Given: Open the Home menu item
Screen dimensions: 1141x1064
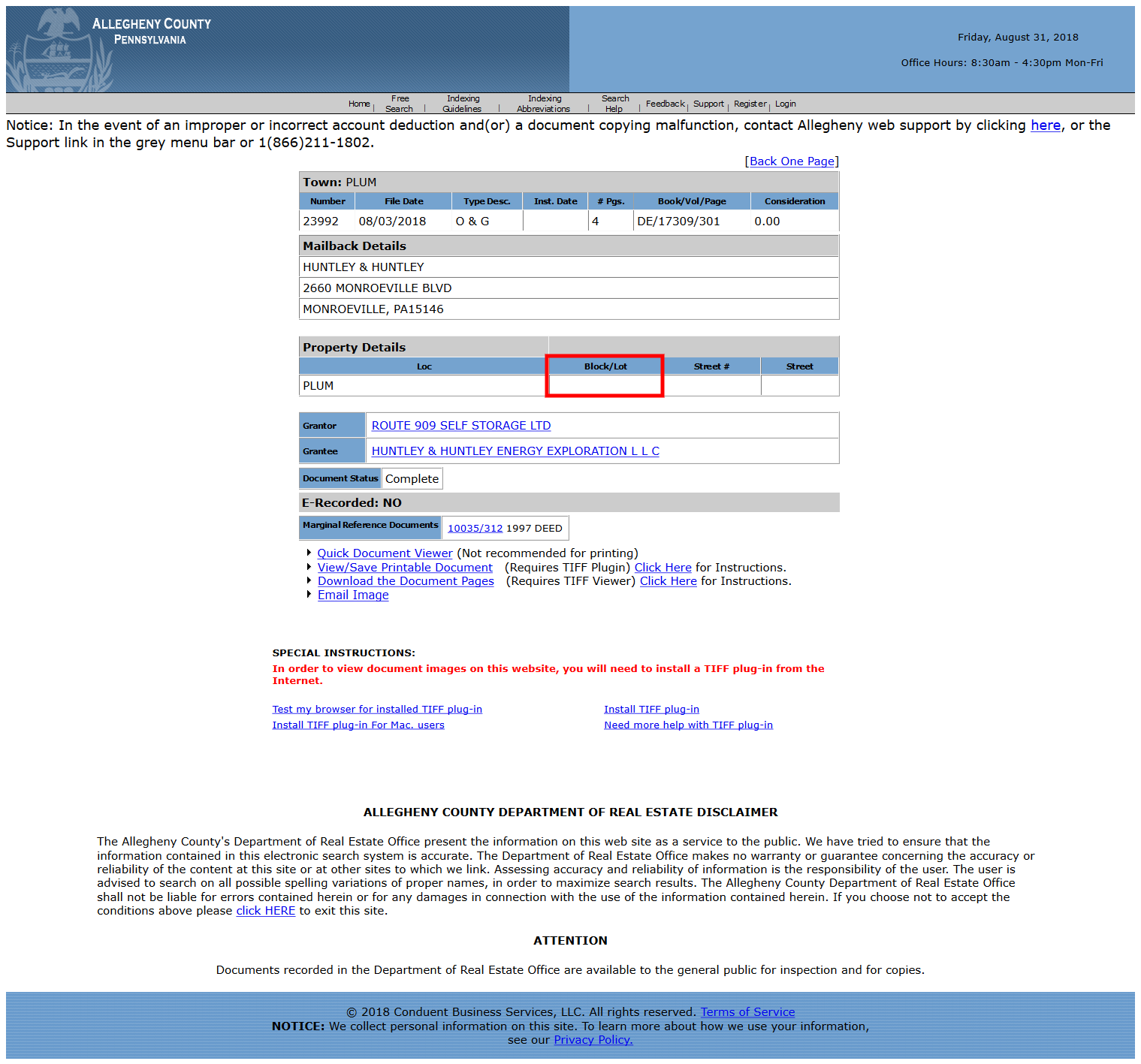Looking at the screenshot, I should [358, 104].
